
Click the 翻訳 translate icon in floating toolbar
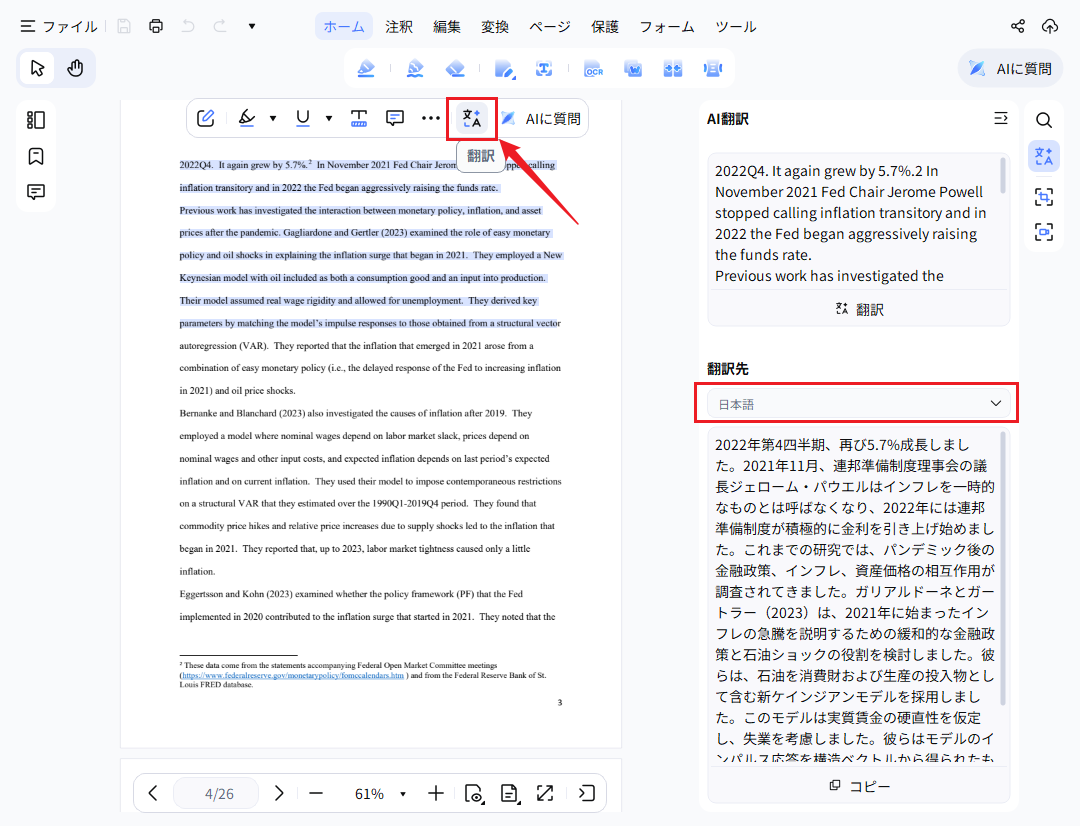pyautogui.click(x=472, y=118)
